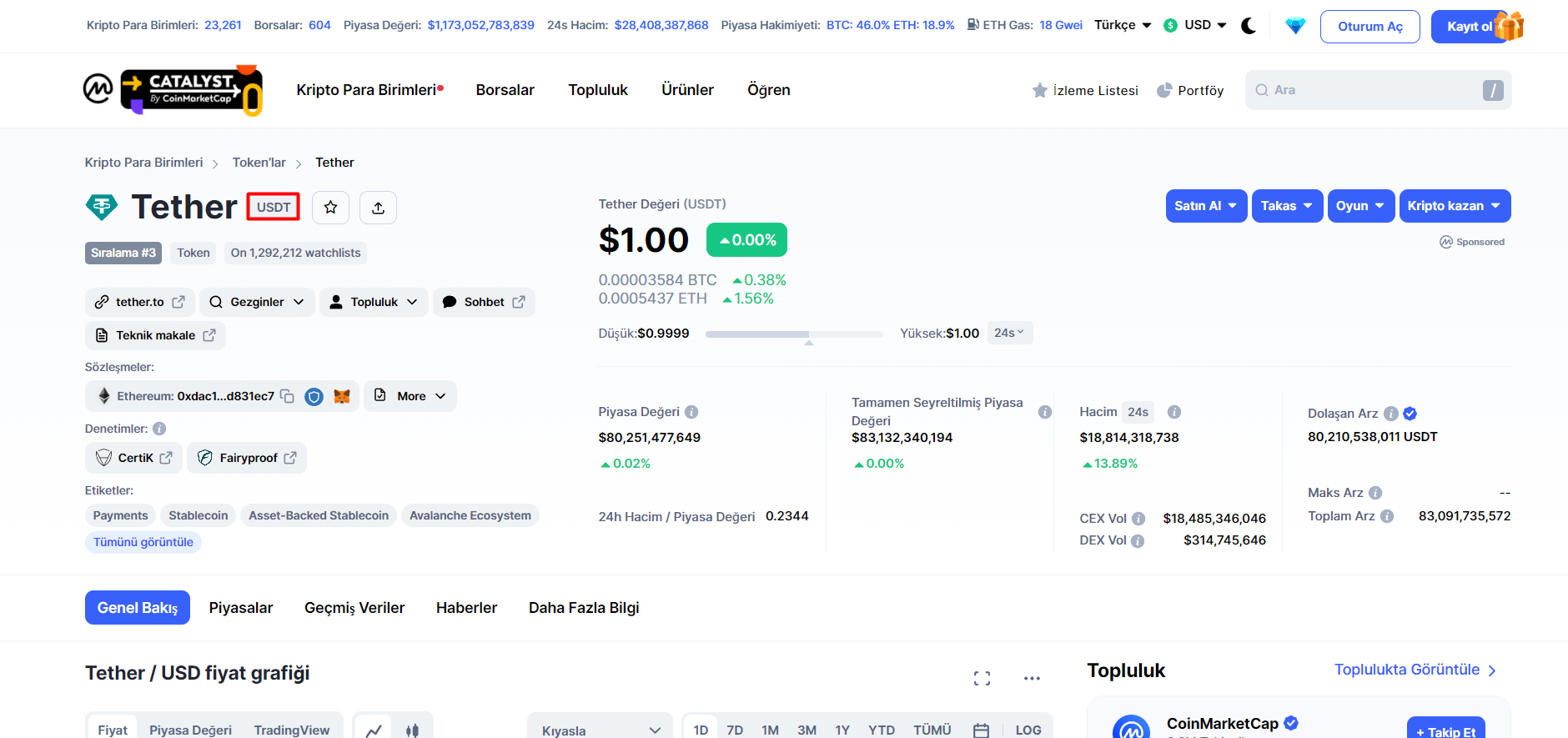
Task: Click the Tether diamond logo
Action: coord(102,207)
